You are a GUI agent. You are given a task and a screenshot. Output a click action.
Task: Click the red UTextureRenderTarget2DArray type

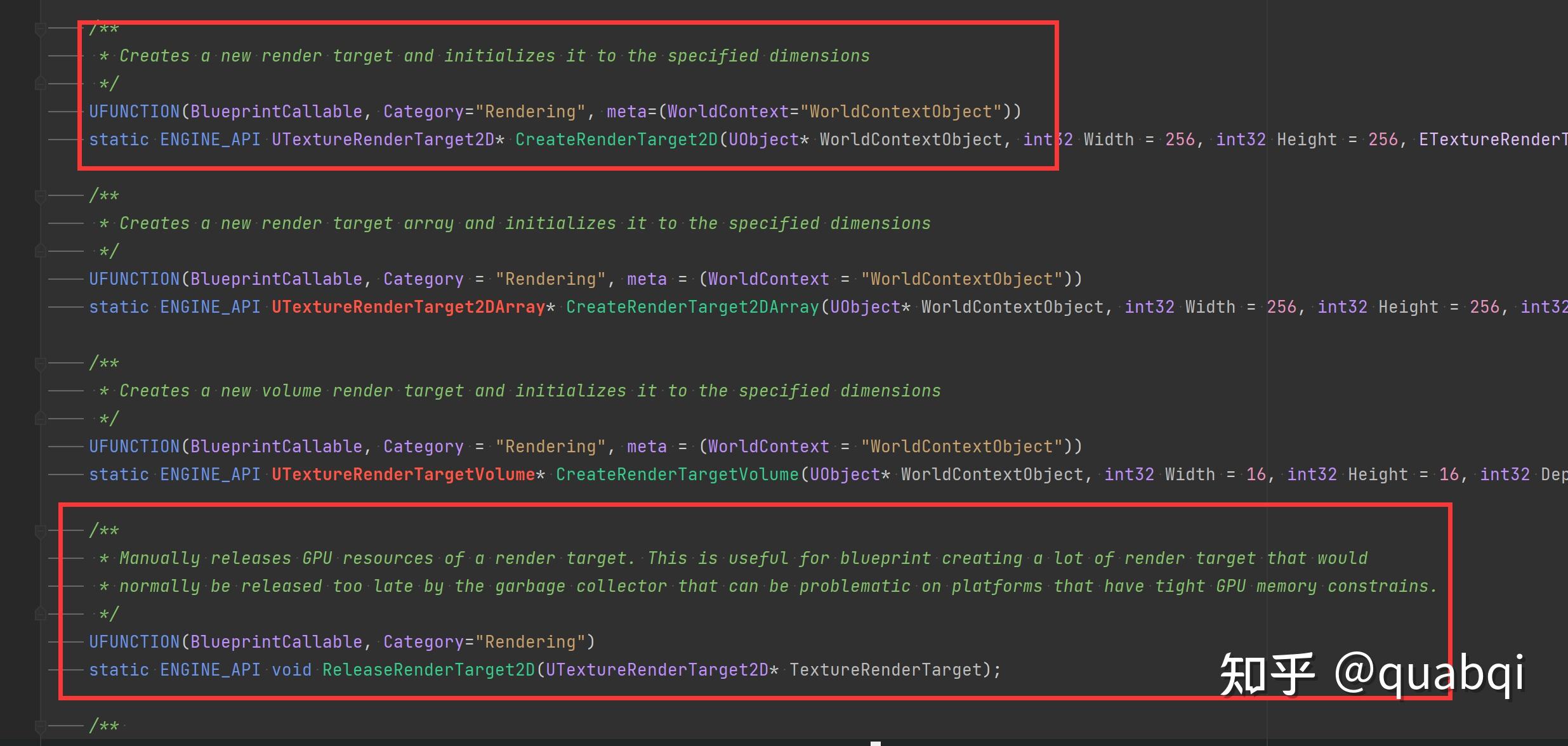point(408,307)
